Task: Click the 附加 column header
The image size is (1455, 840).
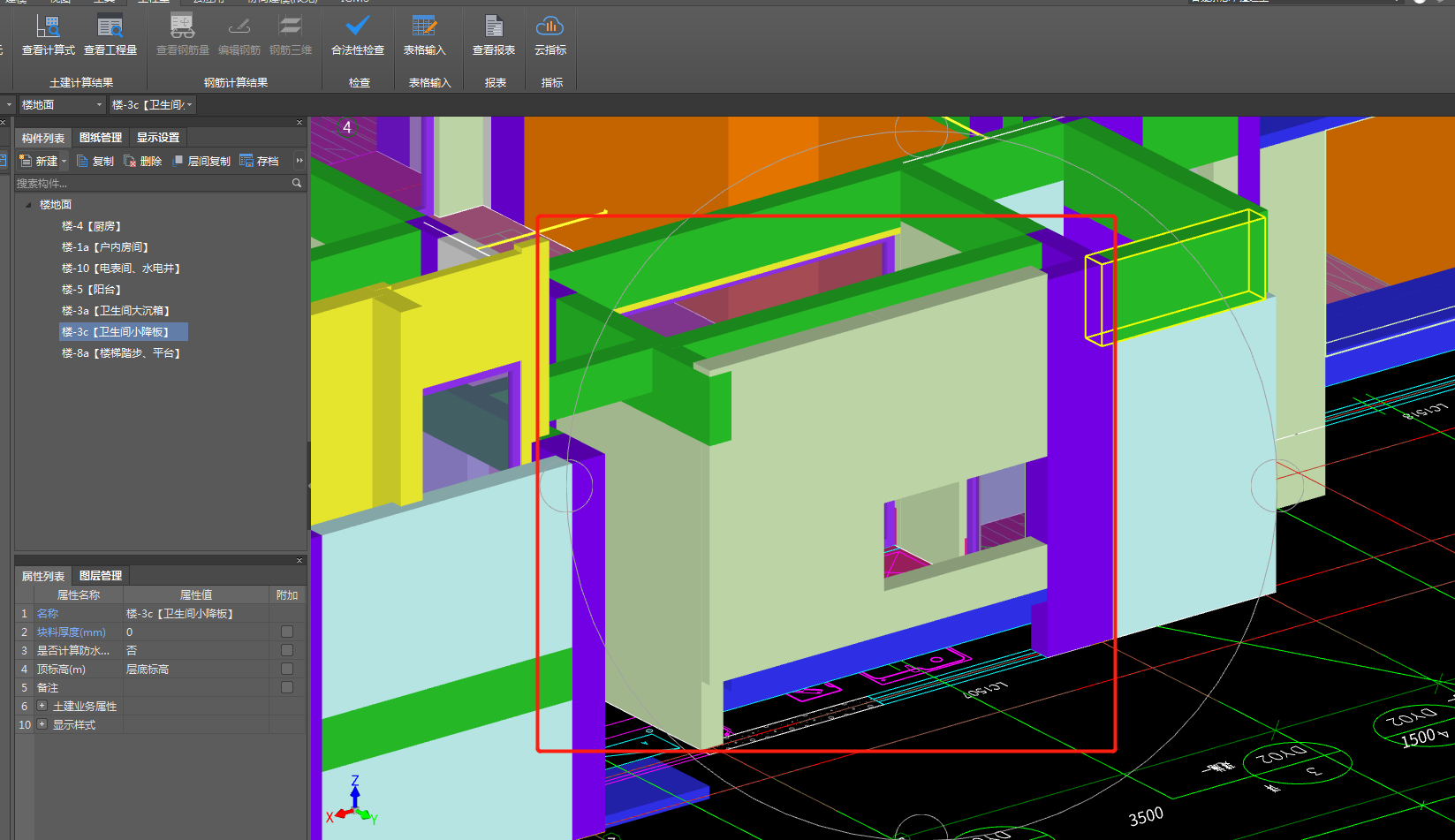Action: pos(287,594)
